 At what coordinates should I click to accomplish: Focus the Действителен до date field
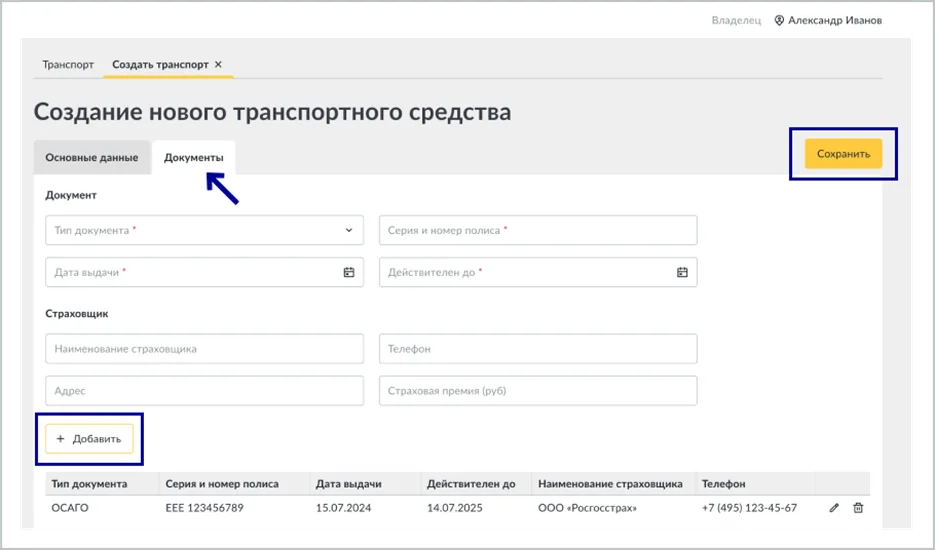click(538, 272)
